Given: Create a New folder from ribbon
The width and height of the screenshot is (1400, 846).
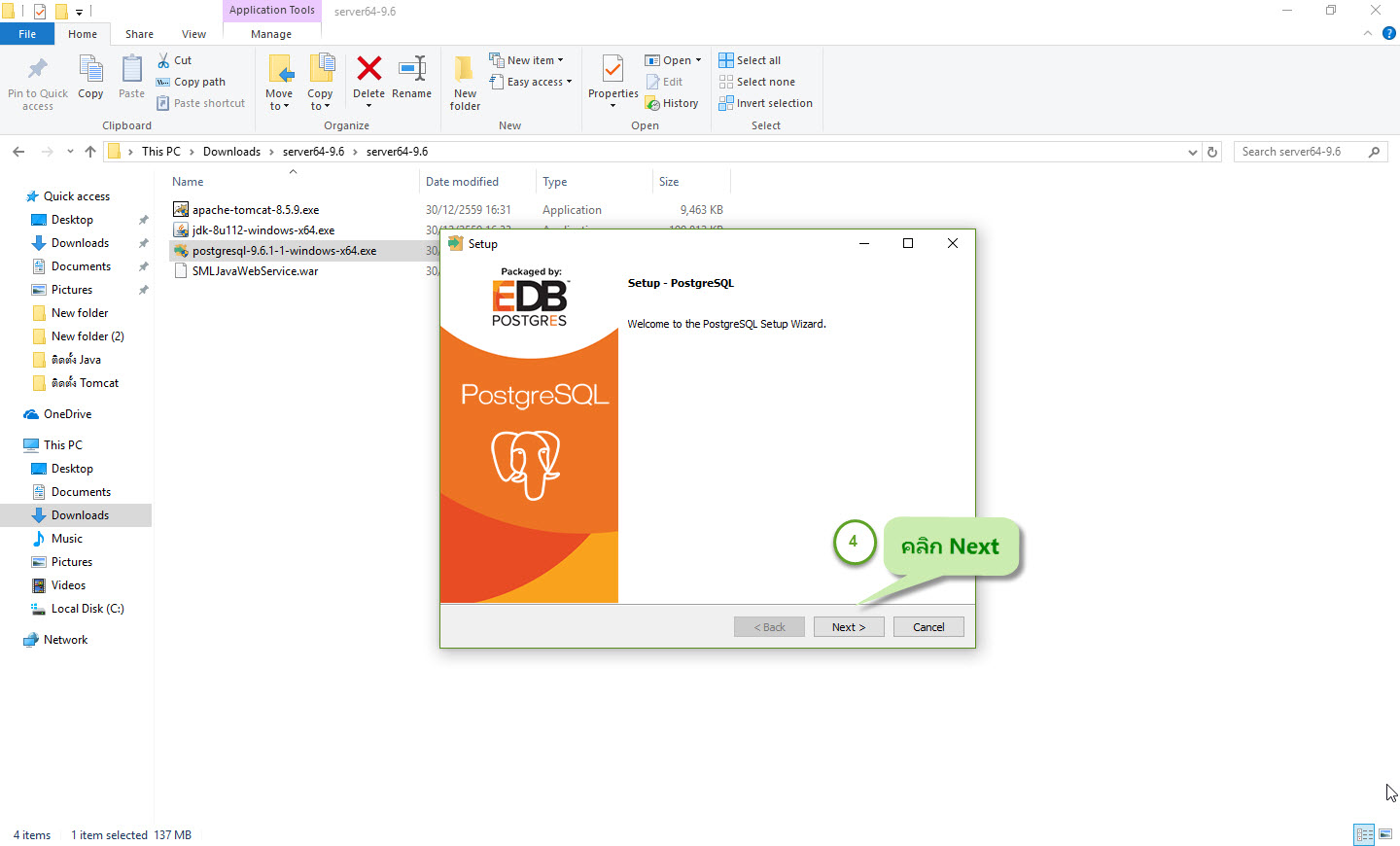Looking at the screenshot, I should point(465,83).
